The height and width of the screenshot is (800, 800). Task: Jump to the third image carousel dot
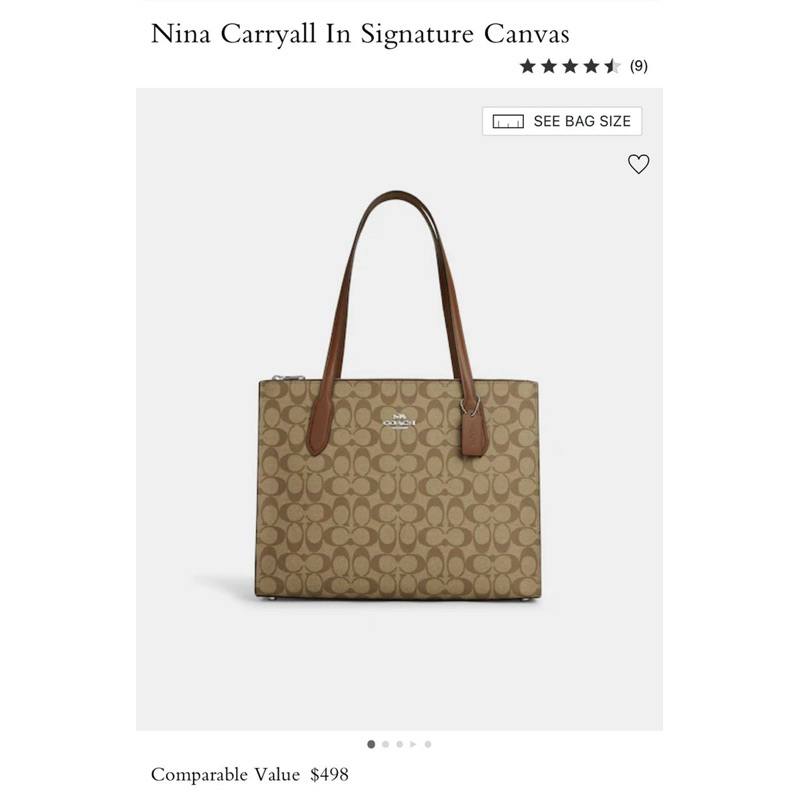(x=399, y=744)
